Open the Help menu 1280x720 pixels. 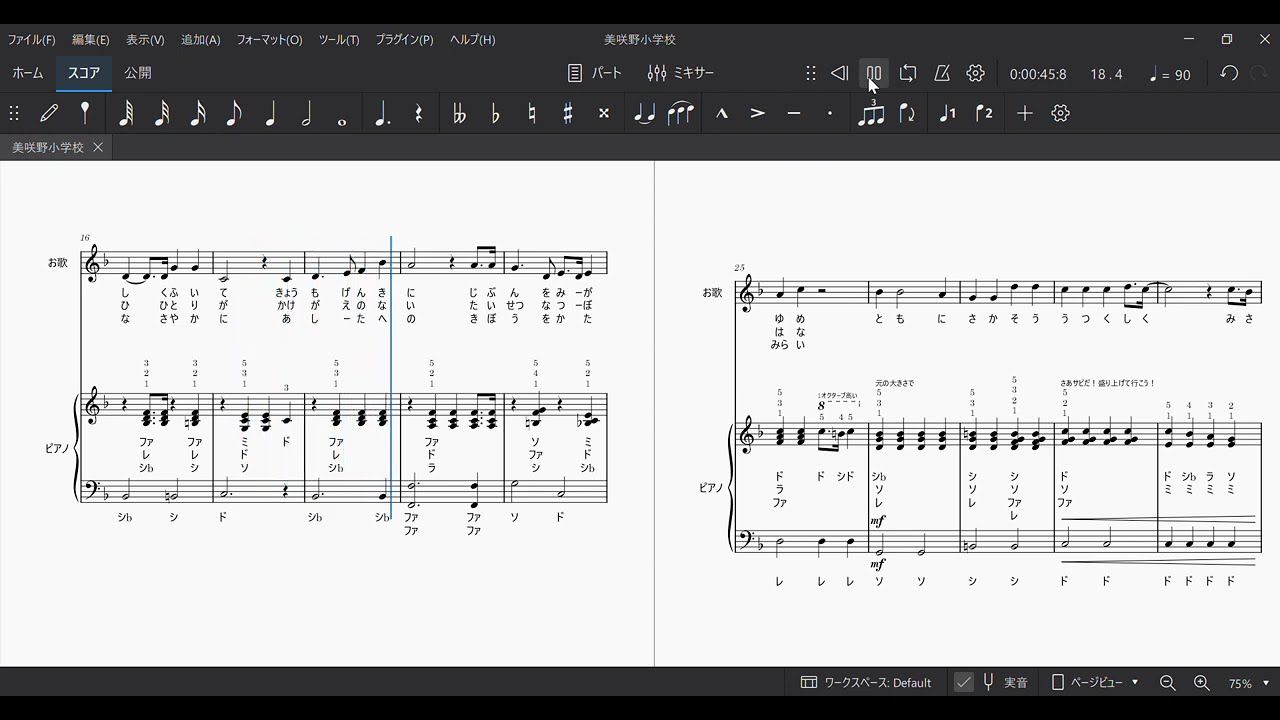tap(472, 40)
